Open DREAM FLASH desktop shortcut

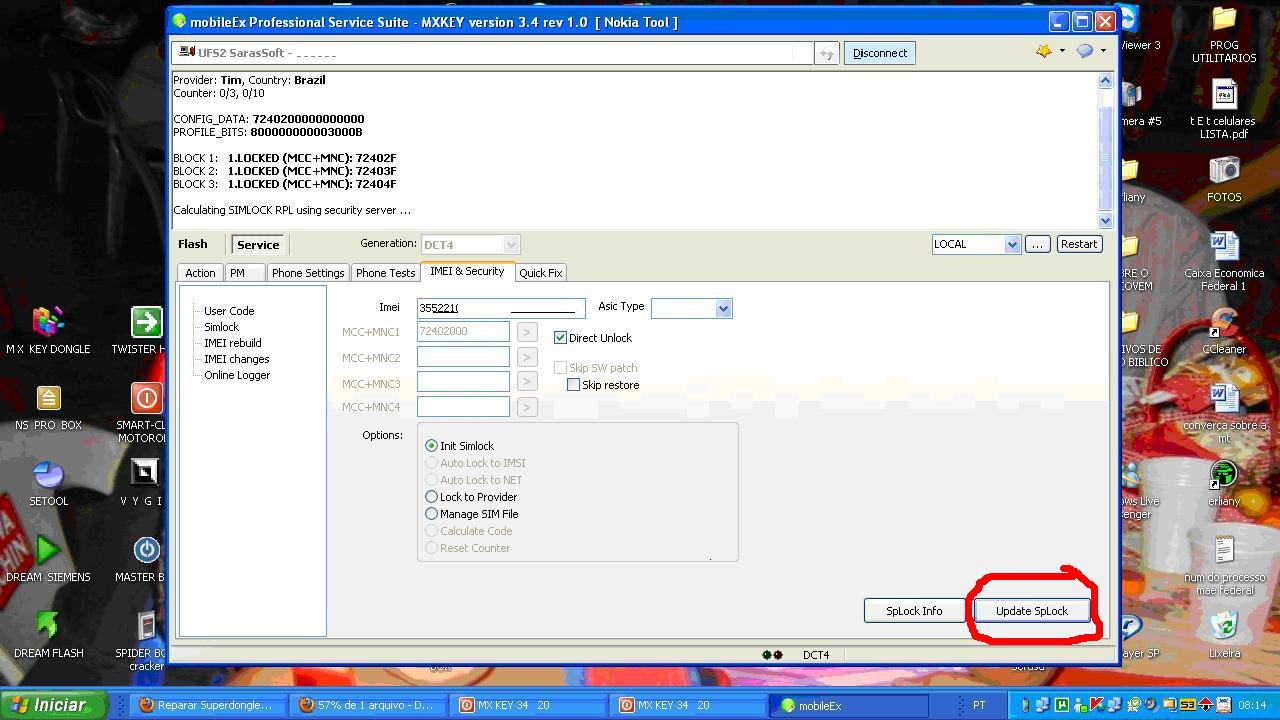coord(48,634)
